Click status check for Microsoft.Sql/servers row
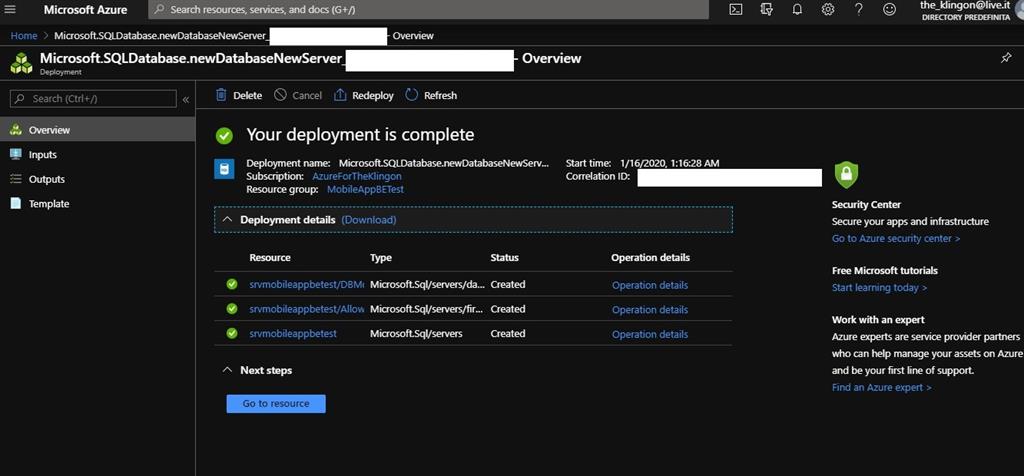 pos(232,333)
